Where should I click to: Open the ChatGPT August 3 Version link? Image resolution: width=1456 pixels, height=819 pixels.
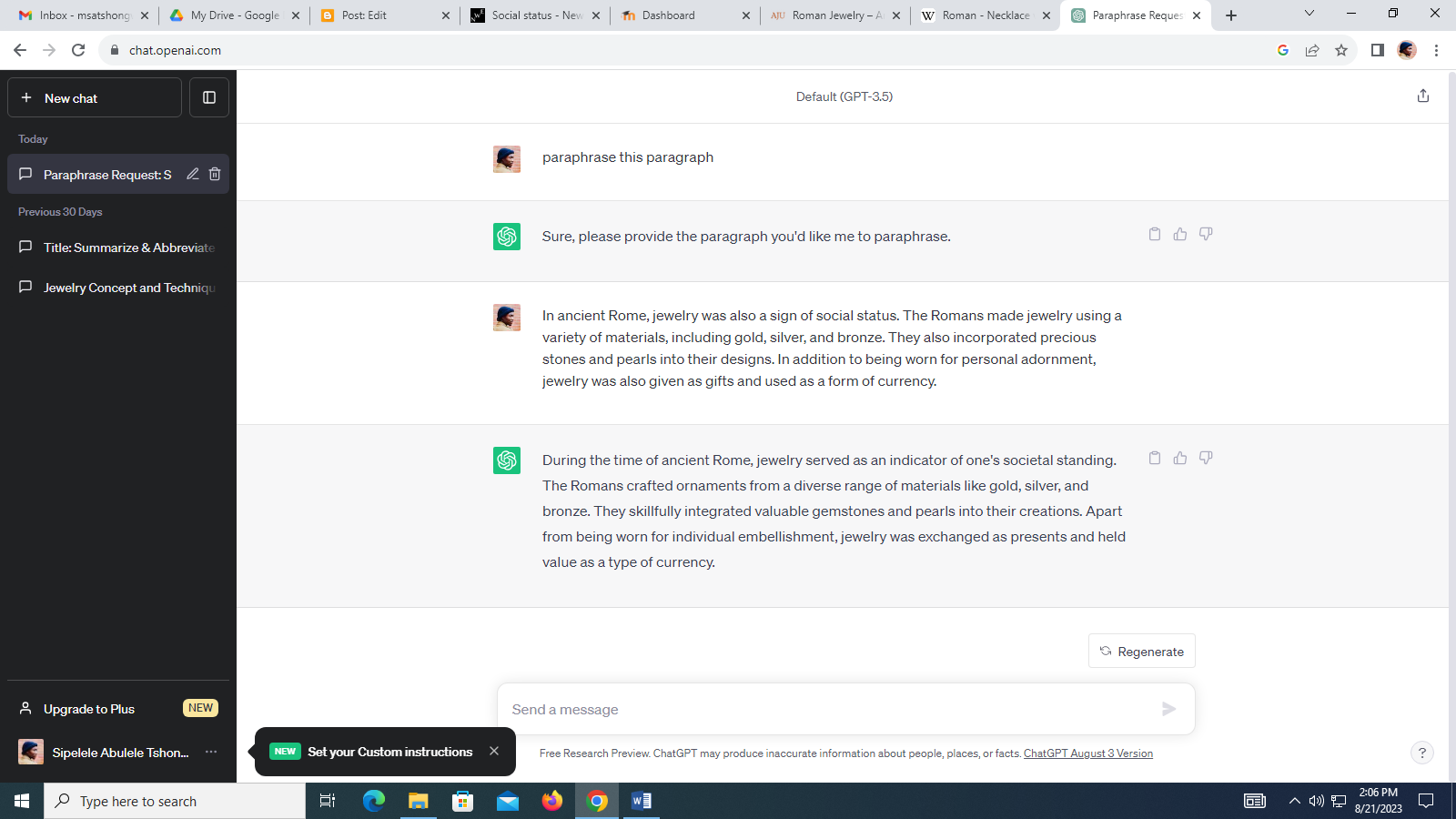point(1088,753)
